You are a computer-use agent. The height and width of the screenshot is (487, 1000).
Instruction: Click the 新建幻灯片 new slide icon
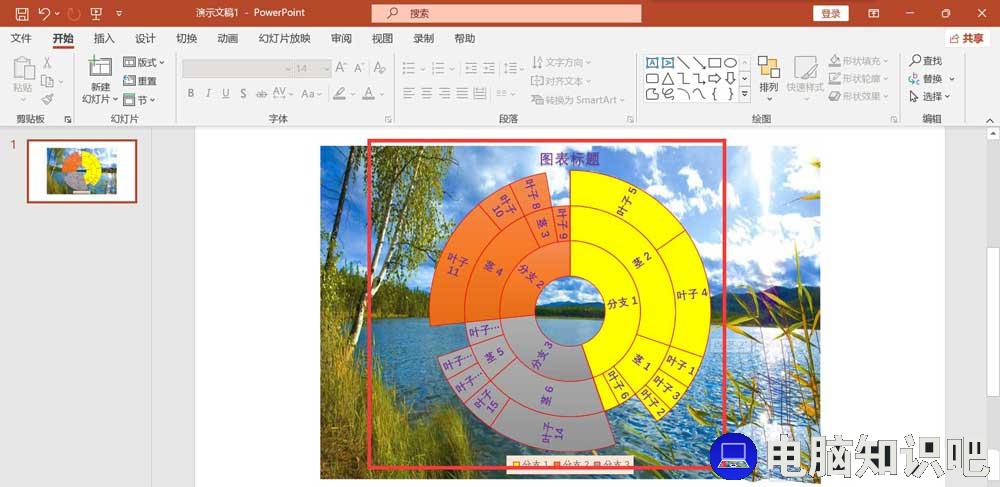(101, 67)
